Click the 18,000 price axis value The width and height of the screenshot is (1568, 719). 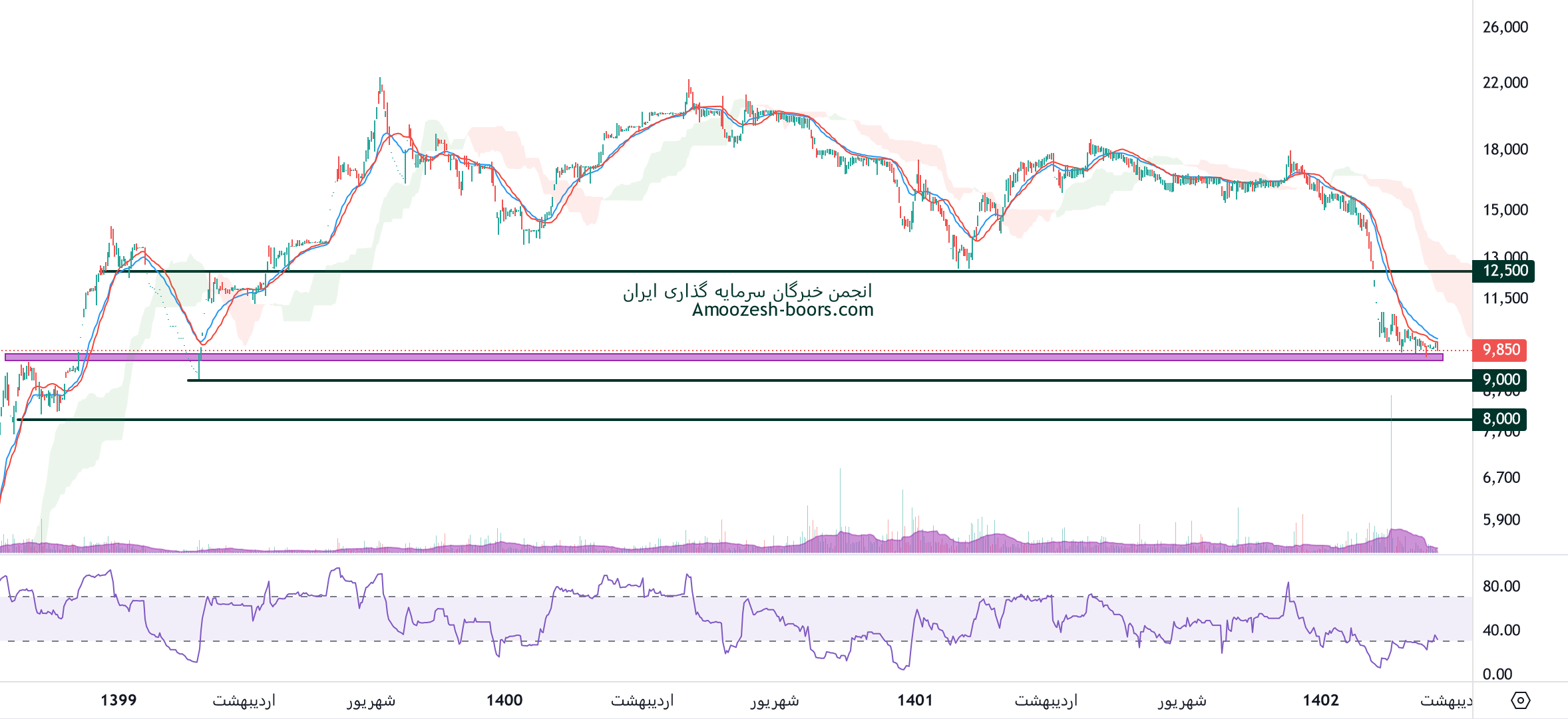[x=1505, y=149]
